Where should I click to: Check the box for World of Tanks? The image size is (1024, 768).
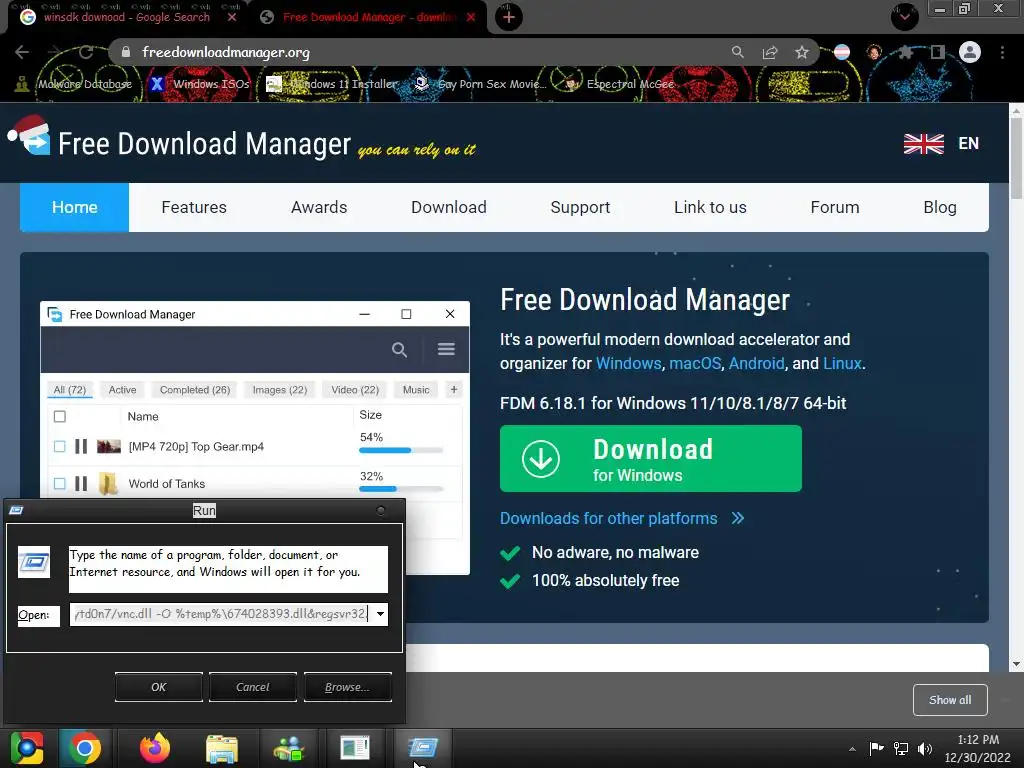coord(59,483)
